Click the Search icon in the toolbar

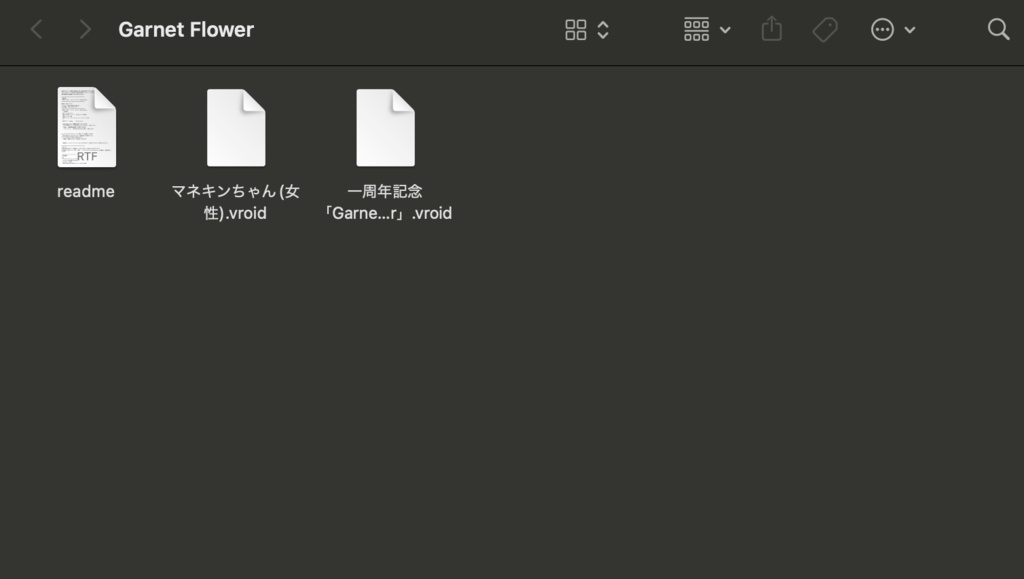point(998,29)
